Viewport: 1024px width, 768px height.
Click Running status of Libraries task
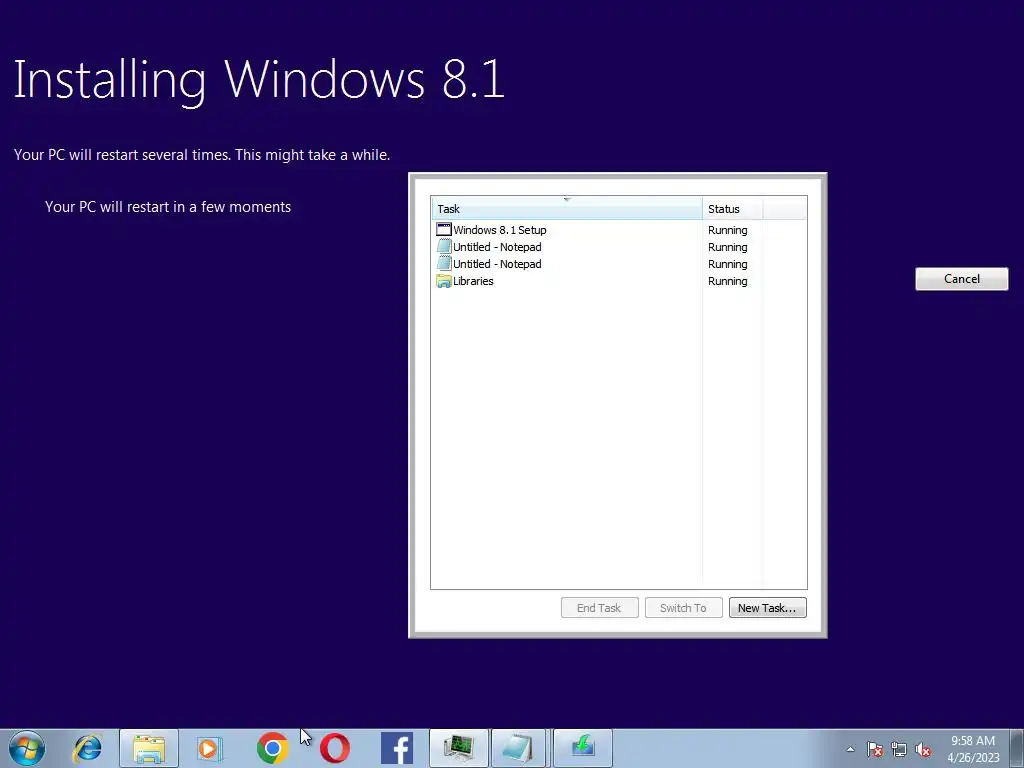pos(728,281)
